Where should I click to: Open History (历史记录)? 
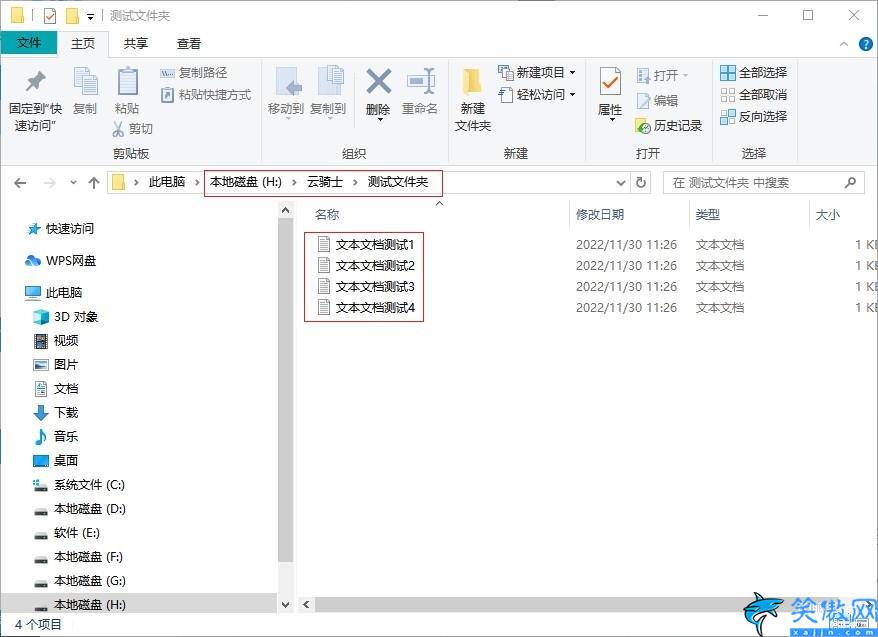coord(669,125)
